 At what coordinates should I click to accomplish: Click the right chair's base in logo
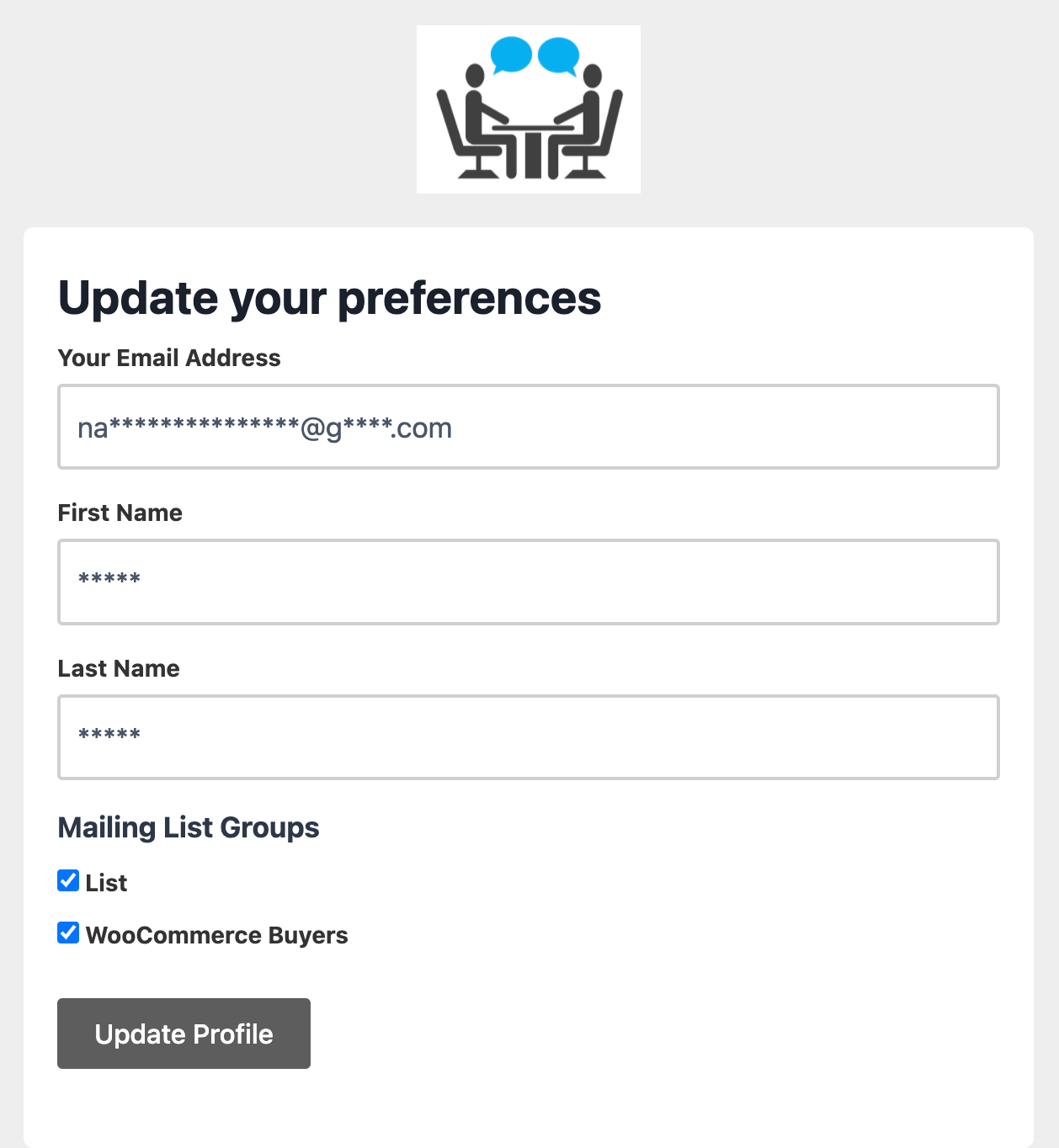click(585, 171)
